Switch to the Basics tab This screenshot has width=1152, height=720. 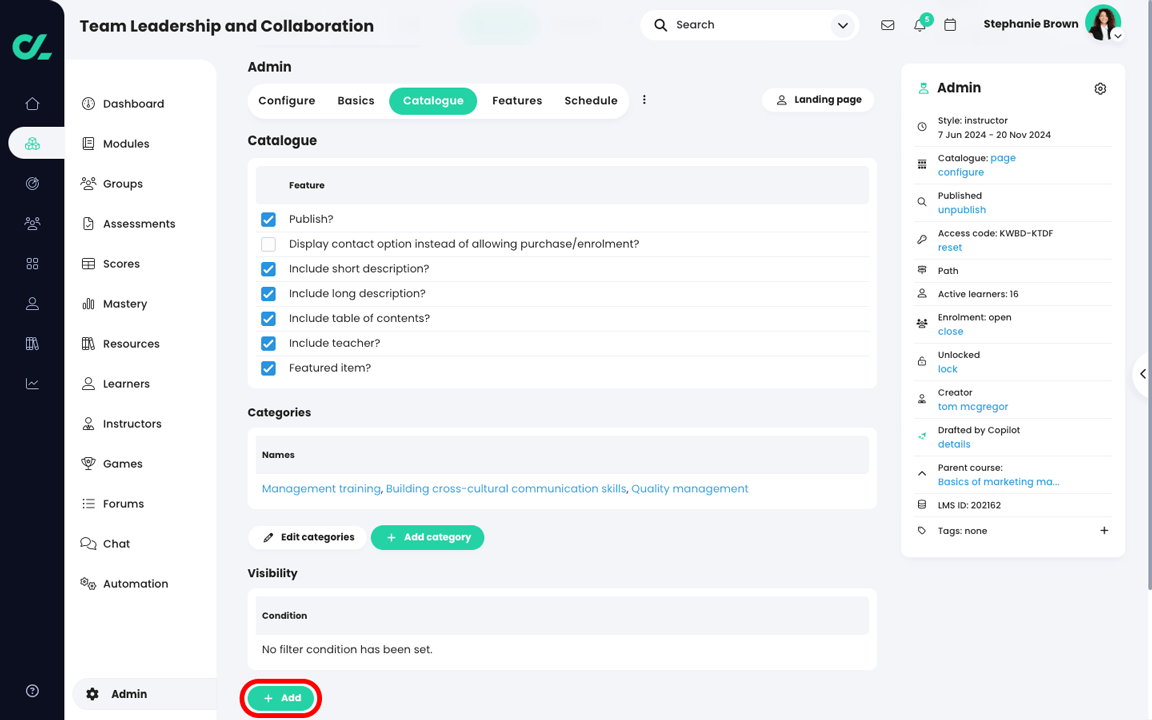click(x=356, y=101)
